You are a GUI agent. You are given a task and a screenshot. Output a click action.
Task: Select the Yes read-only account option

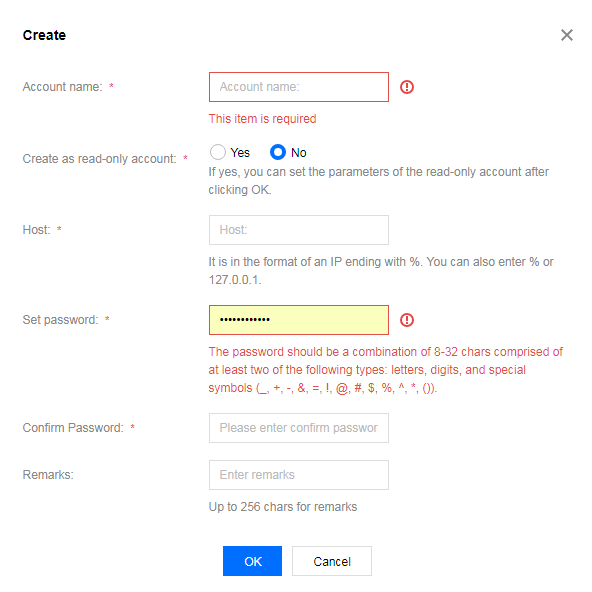pyautogui.click(x=218, y=152)
